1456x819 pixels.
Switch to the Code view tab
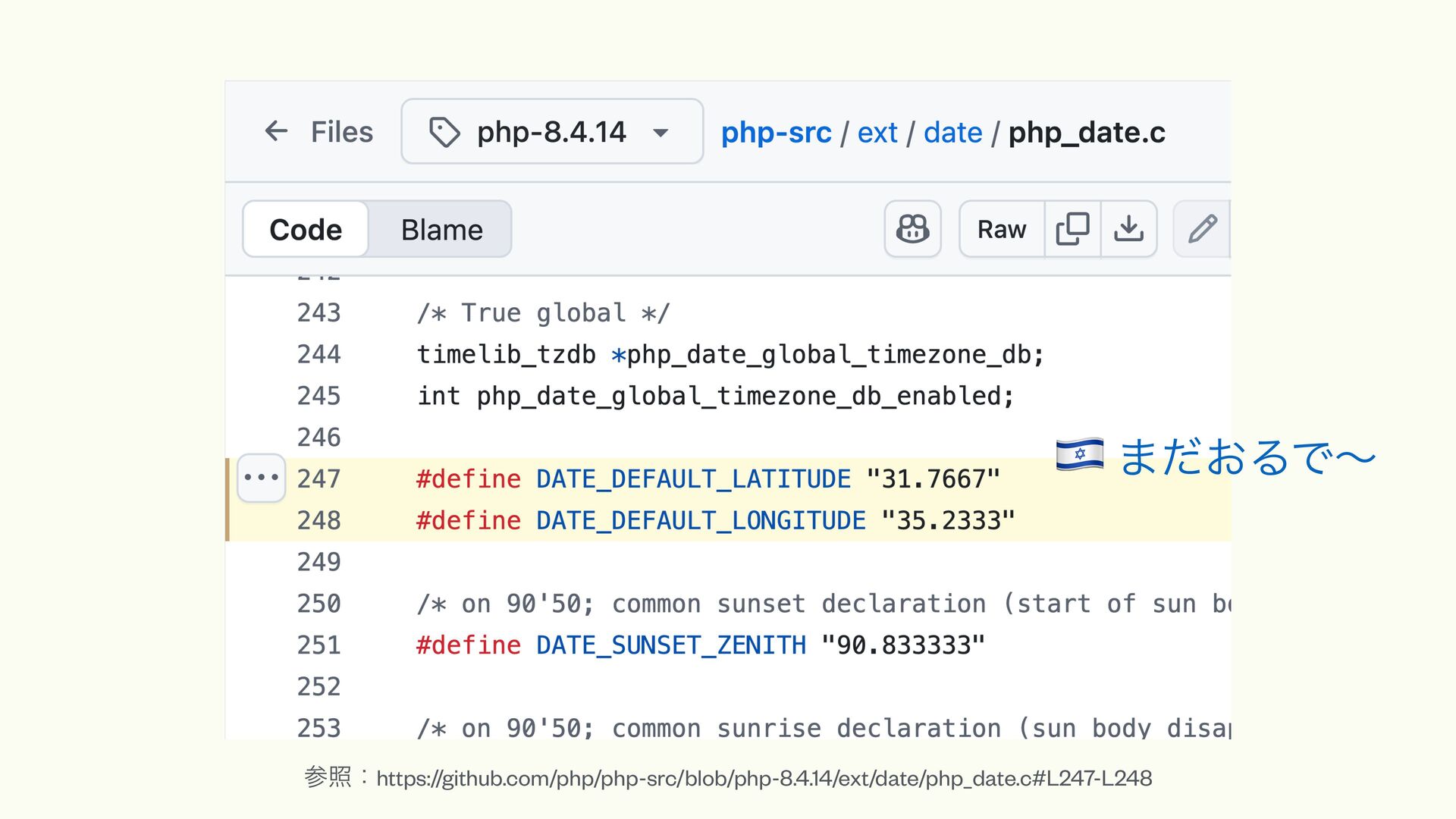click(306, 230)
